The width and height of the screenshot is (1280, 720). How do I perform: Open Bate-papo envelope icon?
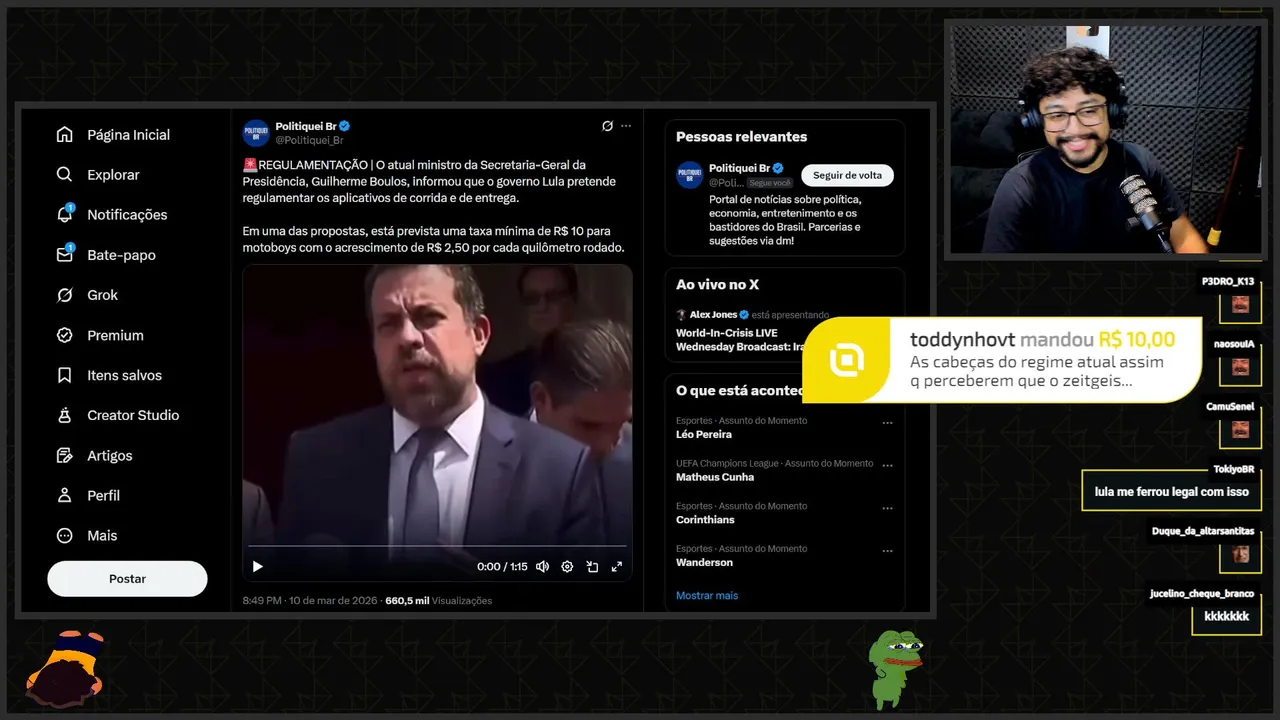coord(65,254)
